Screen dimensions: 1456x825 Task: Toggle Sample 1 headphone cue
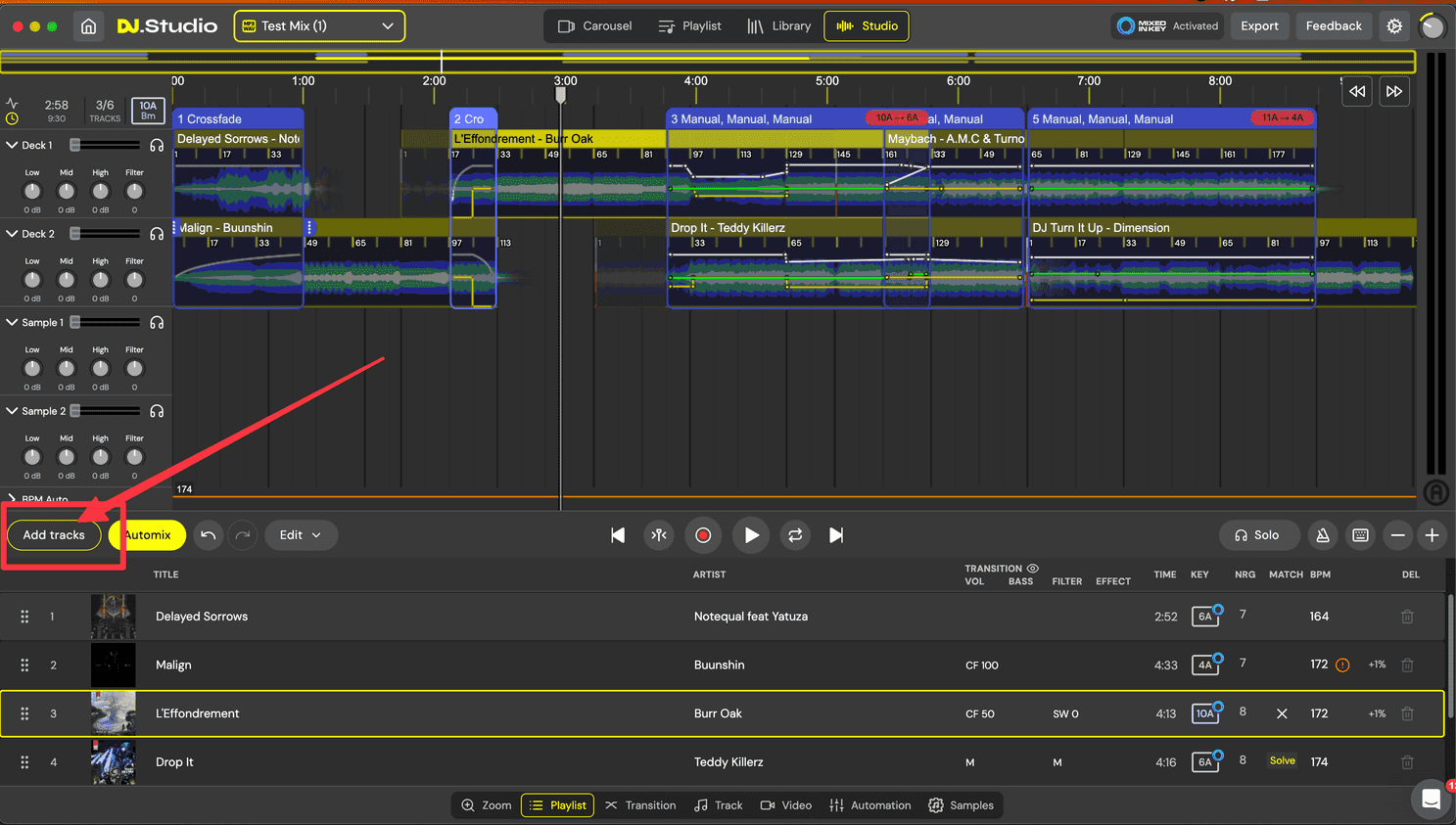(157, 322)
